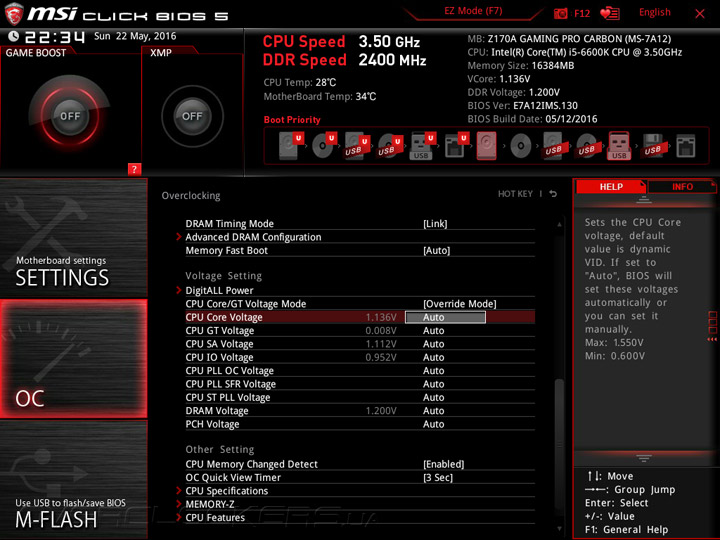Screen dimensions: 720x540
Task: Click the scrollbar down arrow of settings list
Action: click(559, 529)
